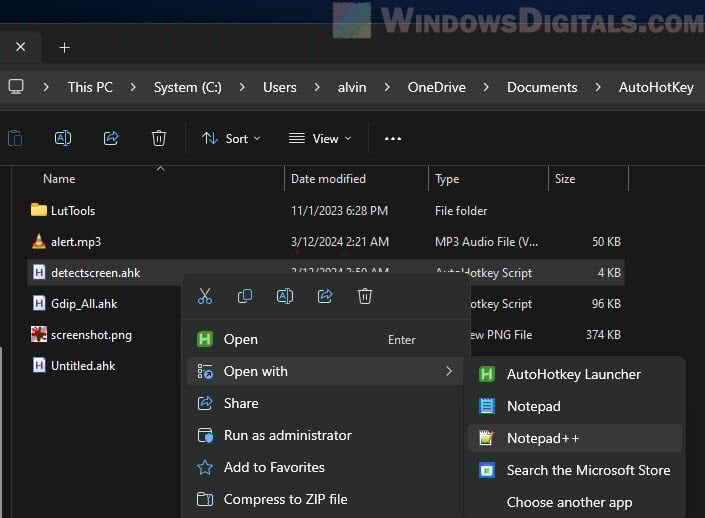The image size is (705, 518).
Task: Click the Gdip_All.ahk file icon
Action: click(x=39, y=303)
